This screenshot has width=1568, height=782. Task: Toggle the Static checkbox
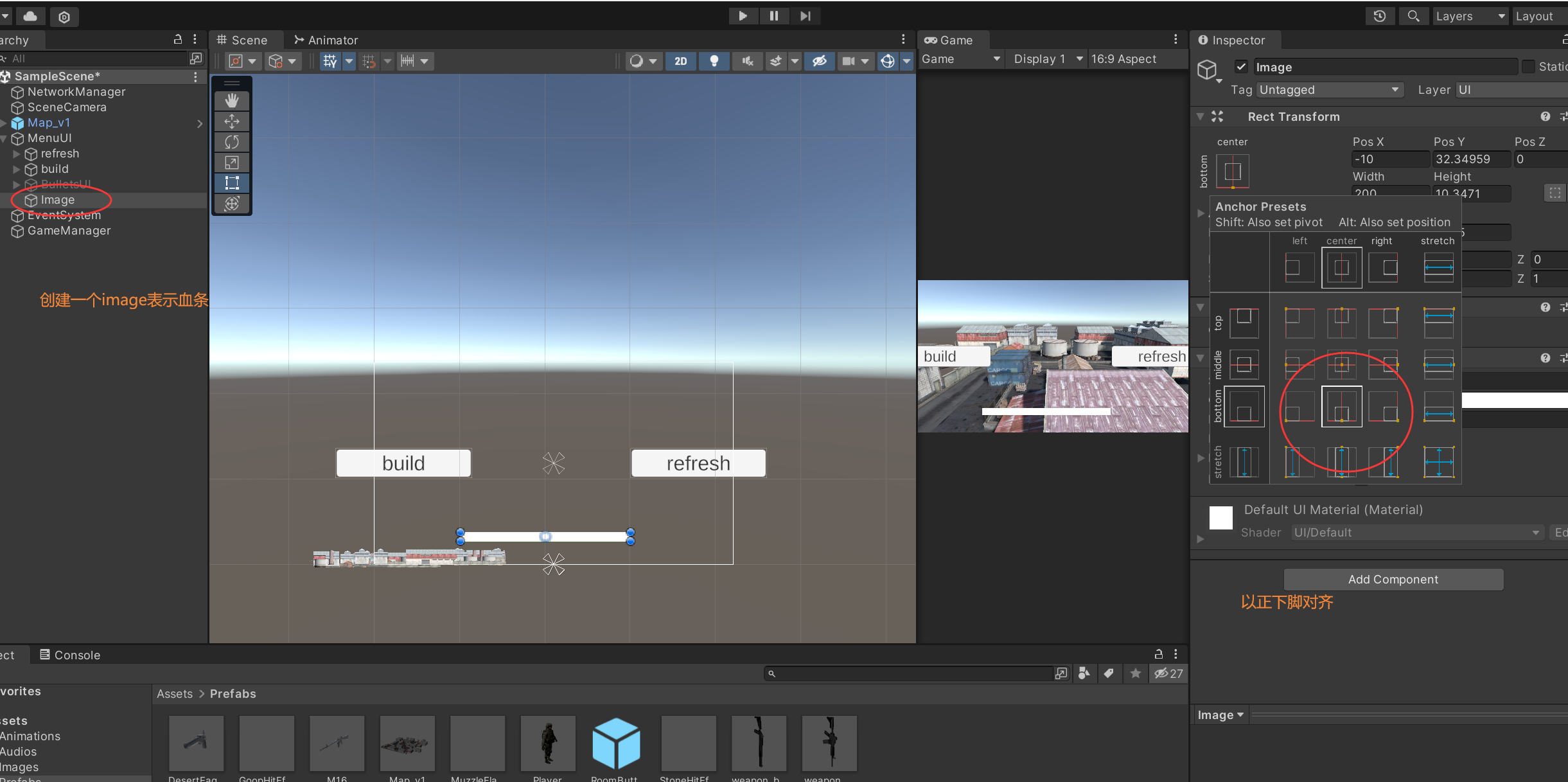(1528, 67)
